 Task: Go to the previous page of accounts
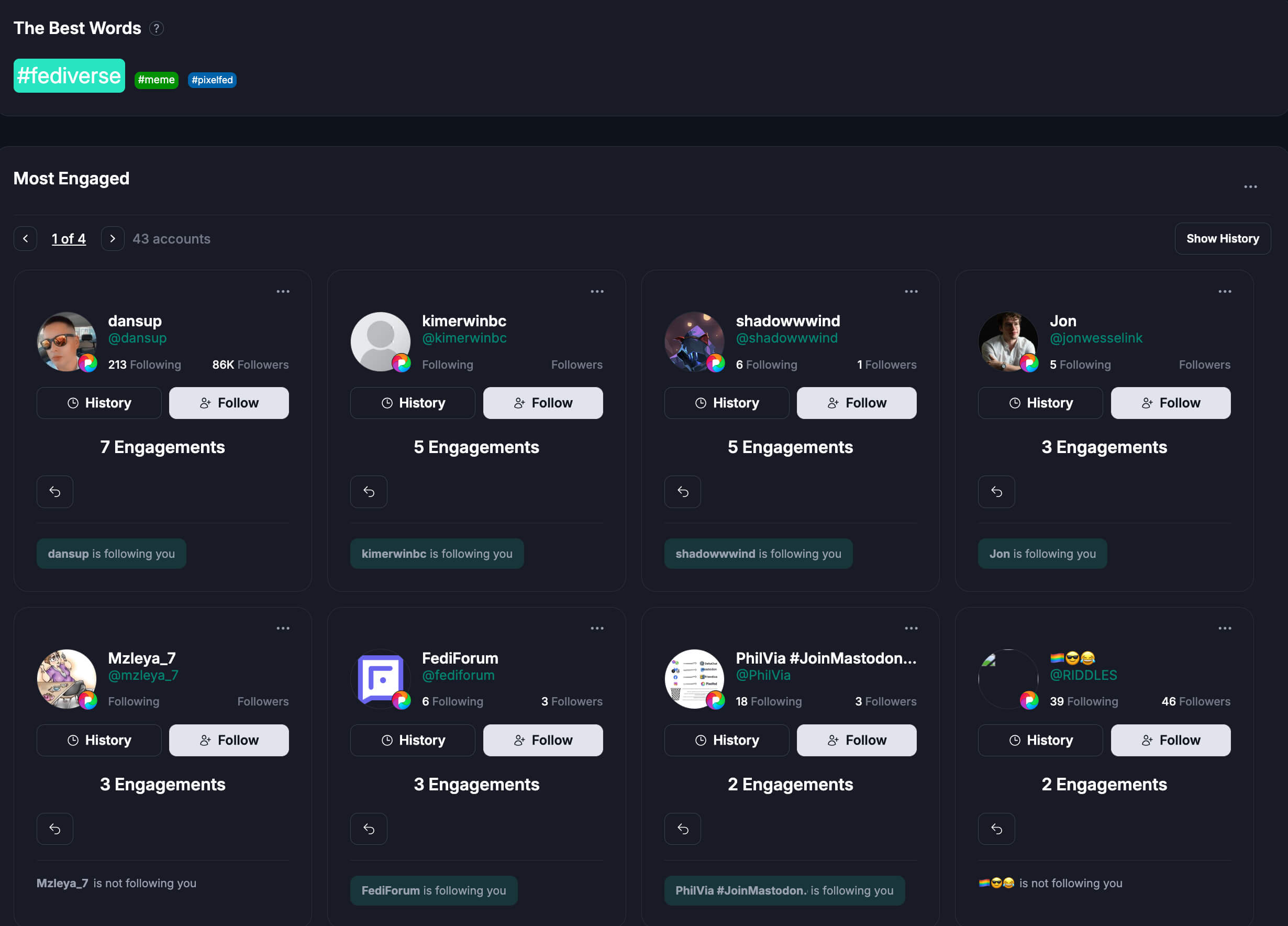26,239
